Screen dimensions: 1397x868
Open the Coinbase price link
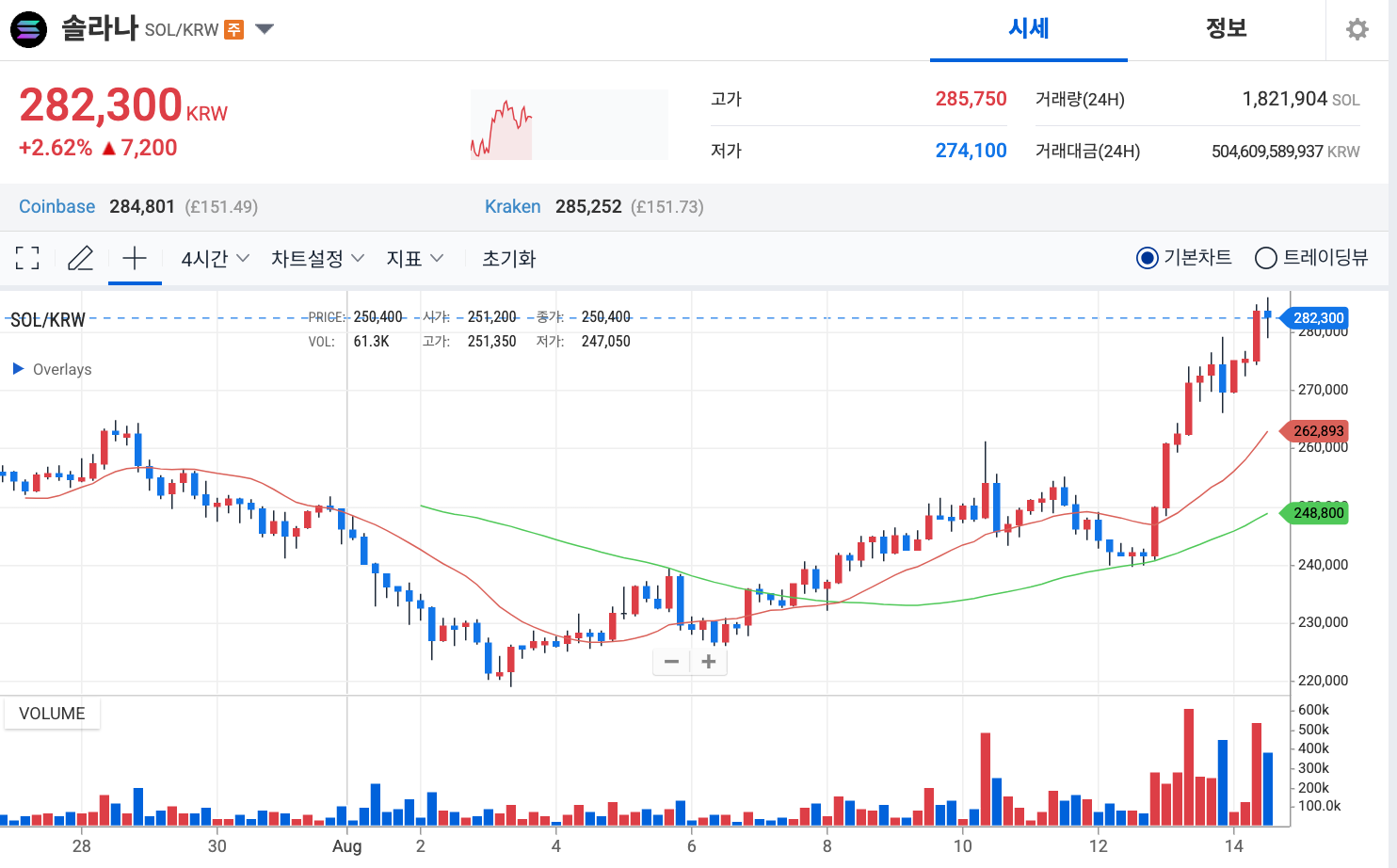point(56,206)
